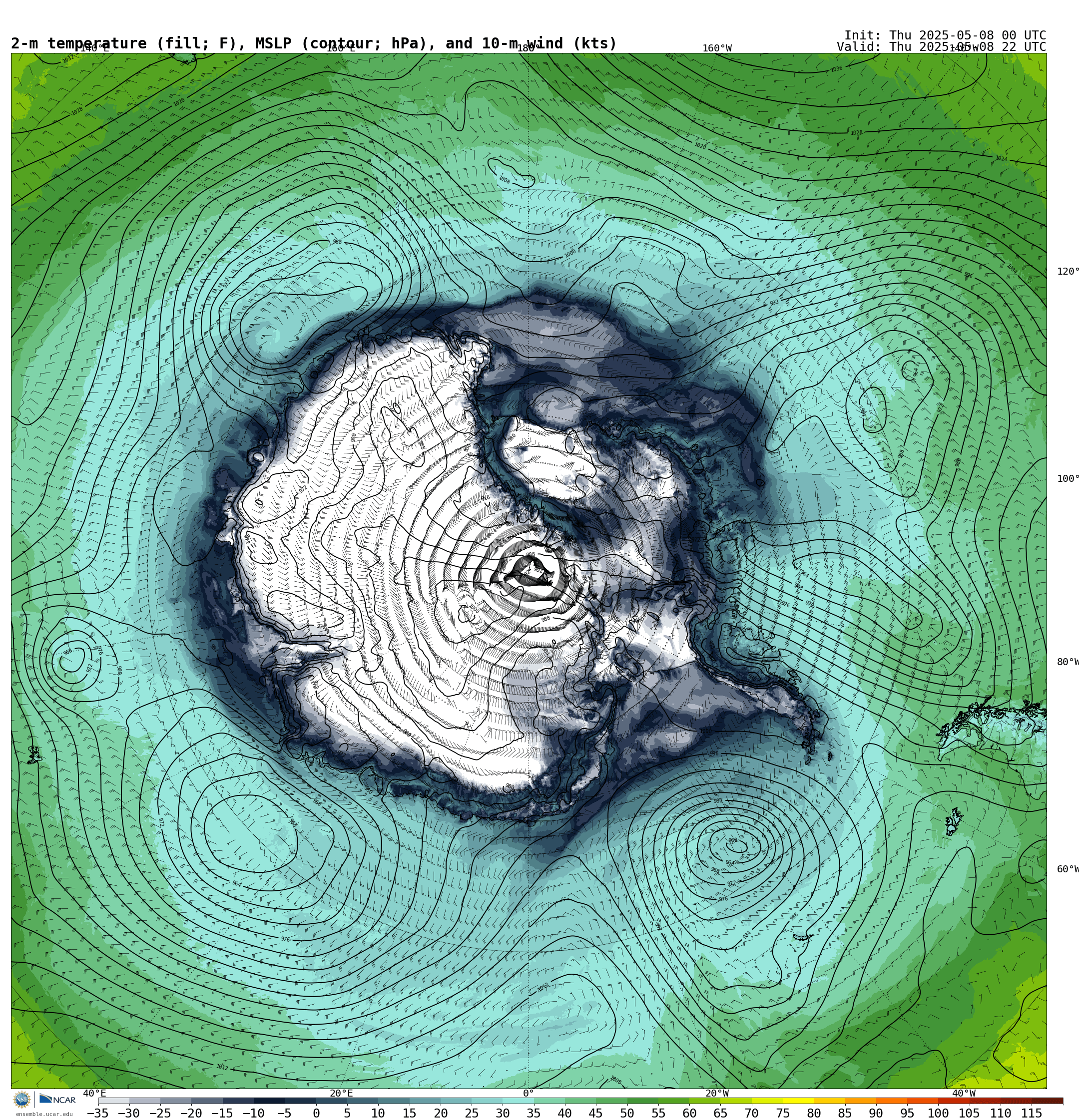Click the 60°W longitude label on right edge
Viewport: 1079px width, 1120px height.
click(1068, 869)
